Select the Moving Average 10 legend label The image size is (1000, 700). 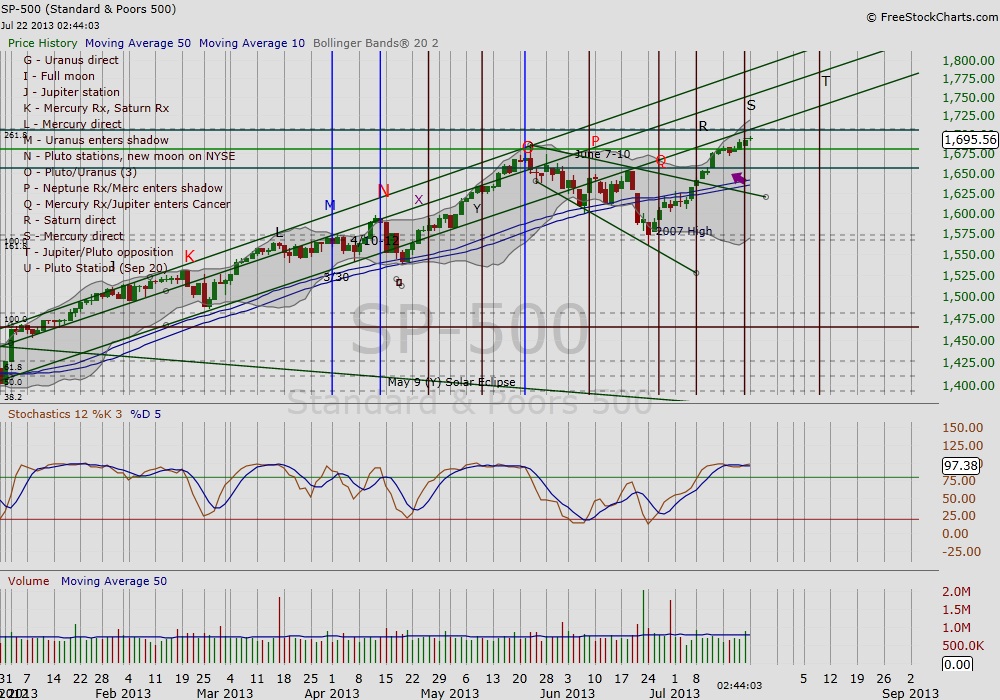coord(252,43)
